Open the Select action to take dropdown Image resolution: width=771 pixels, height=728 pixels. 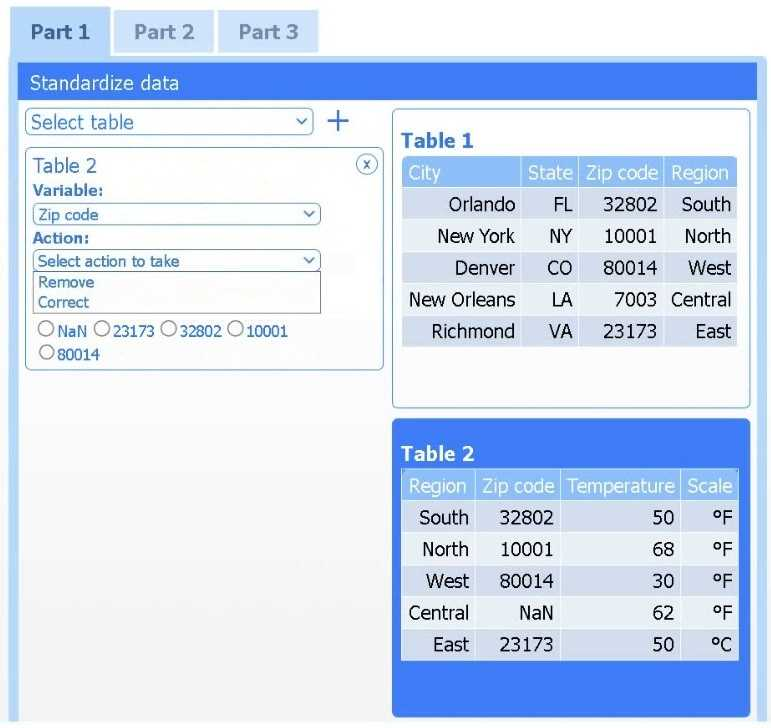(x=176, y=260)
